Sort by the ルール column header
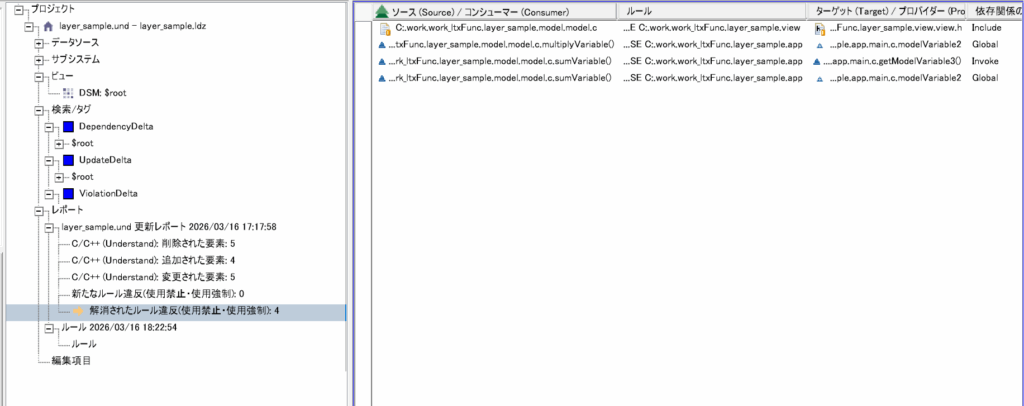 (x=638, y=11)
